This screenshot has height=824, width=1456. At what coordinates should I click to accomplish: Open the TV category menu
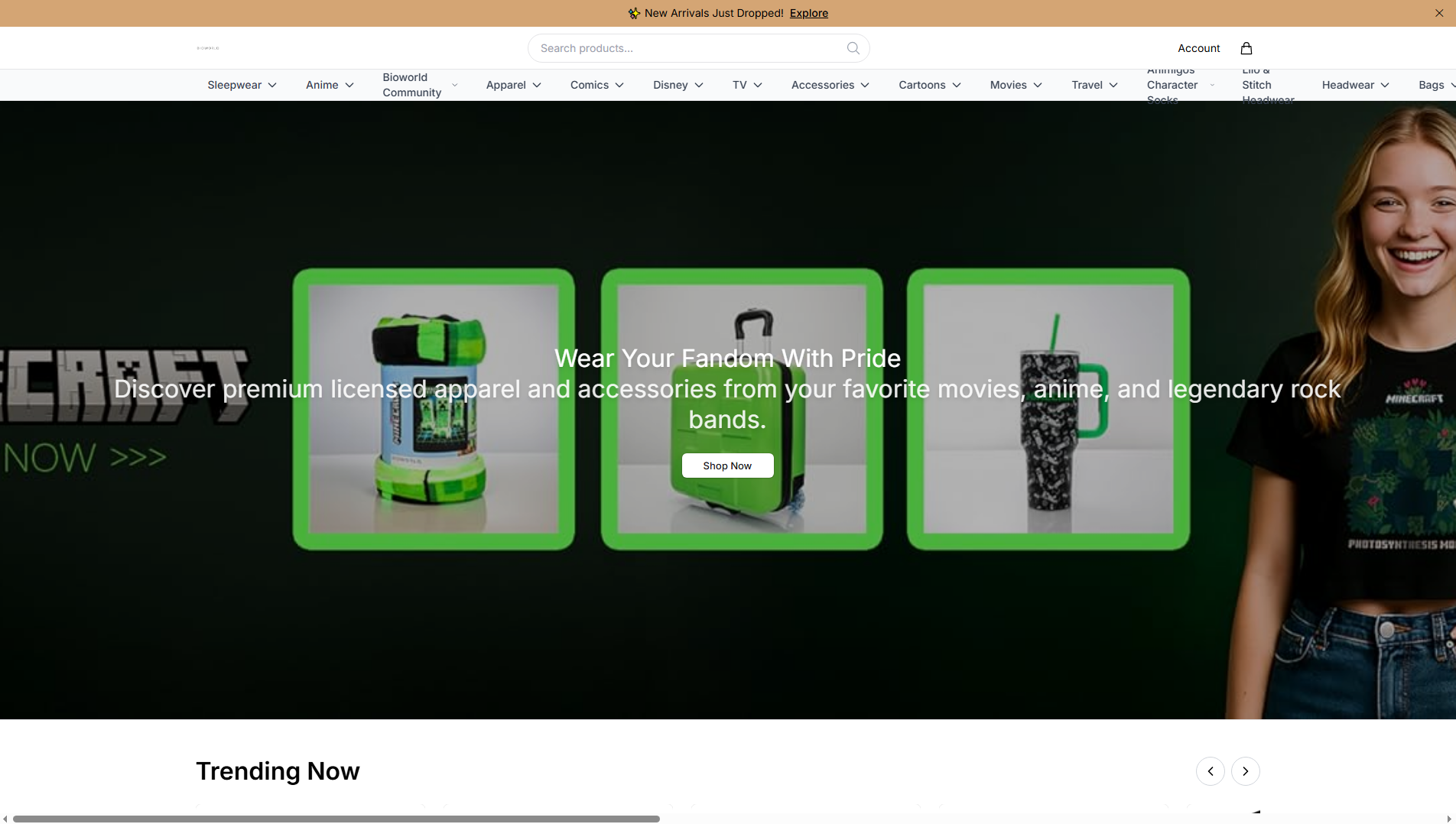747,85
